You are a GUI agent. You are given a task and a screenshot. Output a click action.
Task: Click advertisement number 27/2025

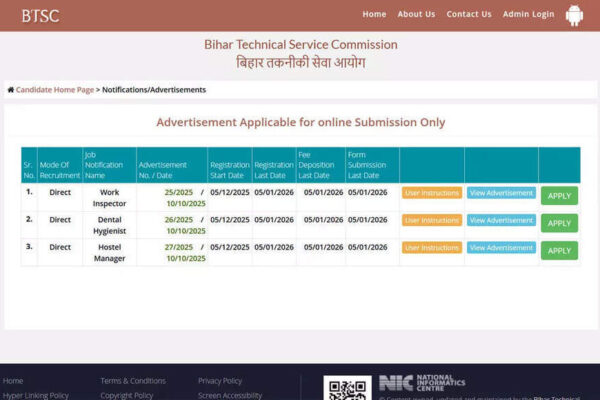[179, 247]
